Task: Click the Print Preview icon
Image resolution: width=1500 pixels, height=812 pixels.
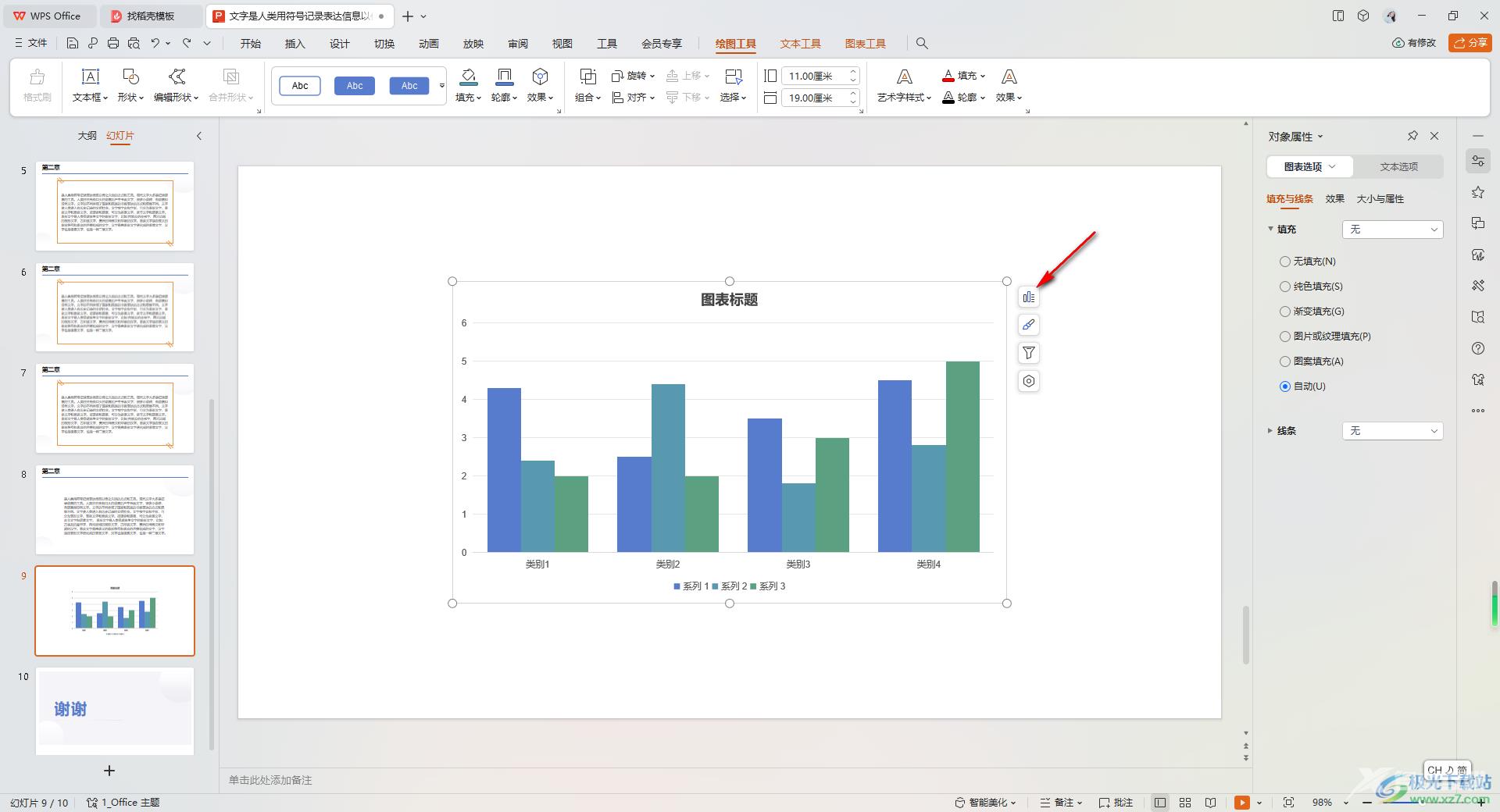Action: tap(134, 44)
